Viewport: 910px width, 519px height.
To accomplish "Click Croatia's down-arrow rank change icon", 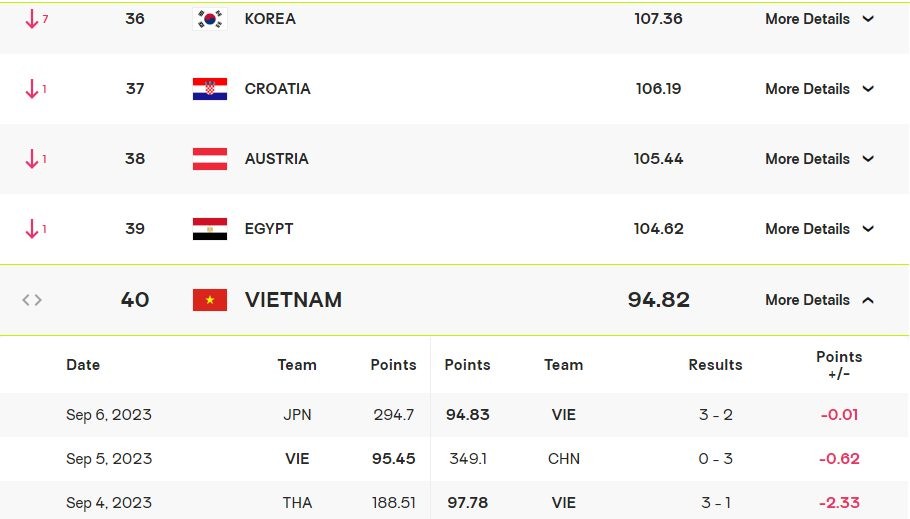I will 32,89.
